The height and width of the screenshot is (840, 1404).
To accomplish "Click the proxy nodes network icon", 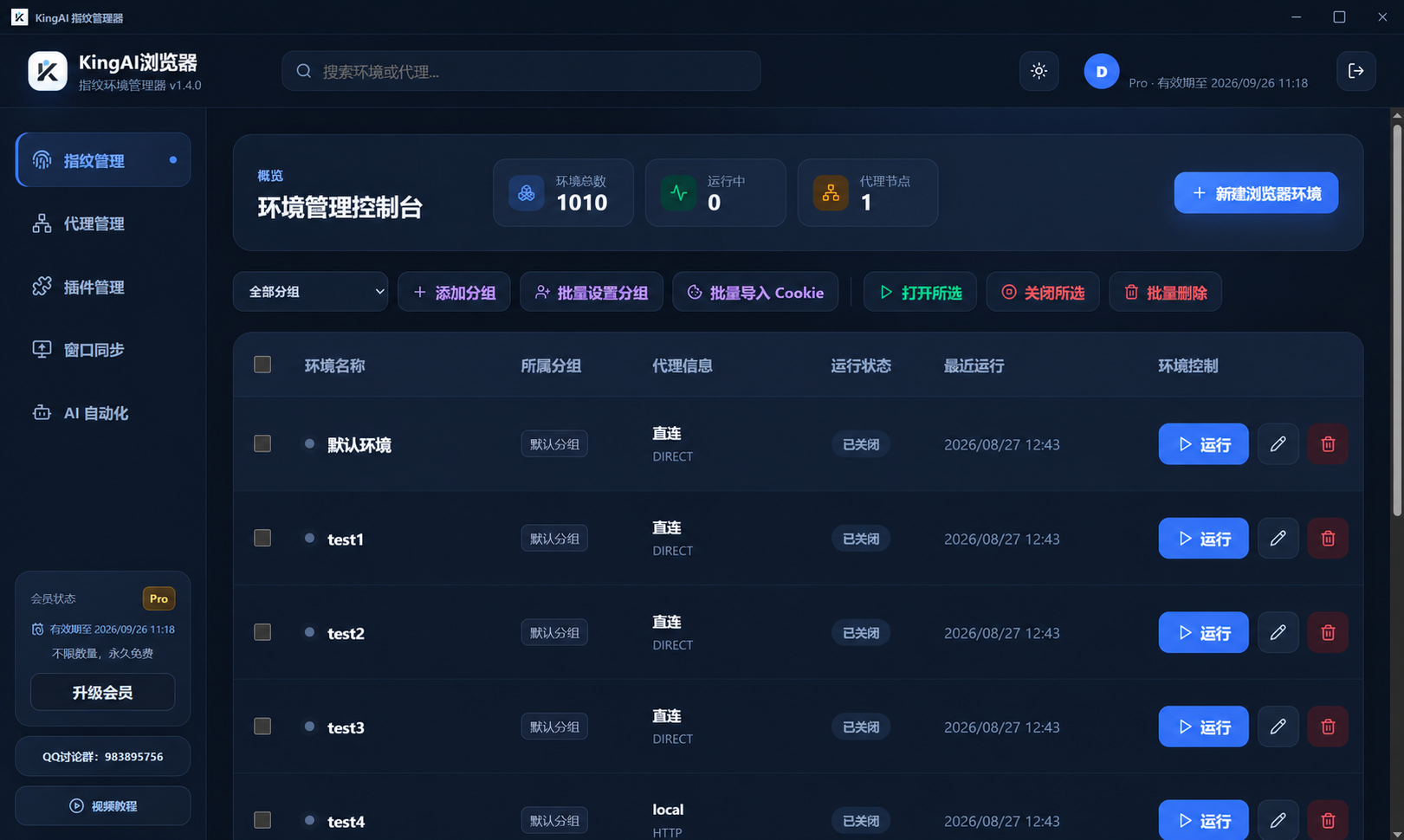I will click(x=831, y=192).
